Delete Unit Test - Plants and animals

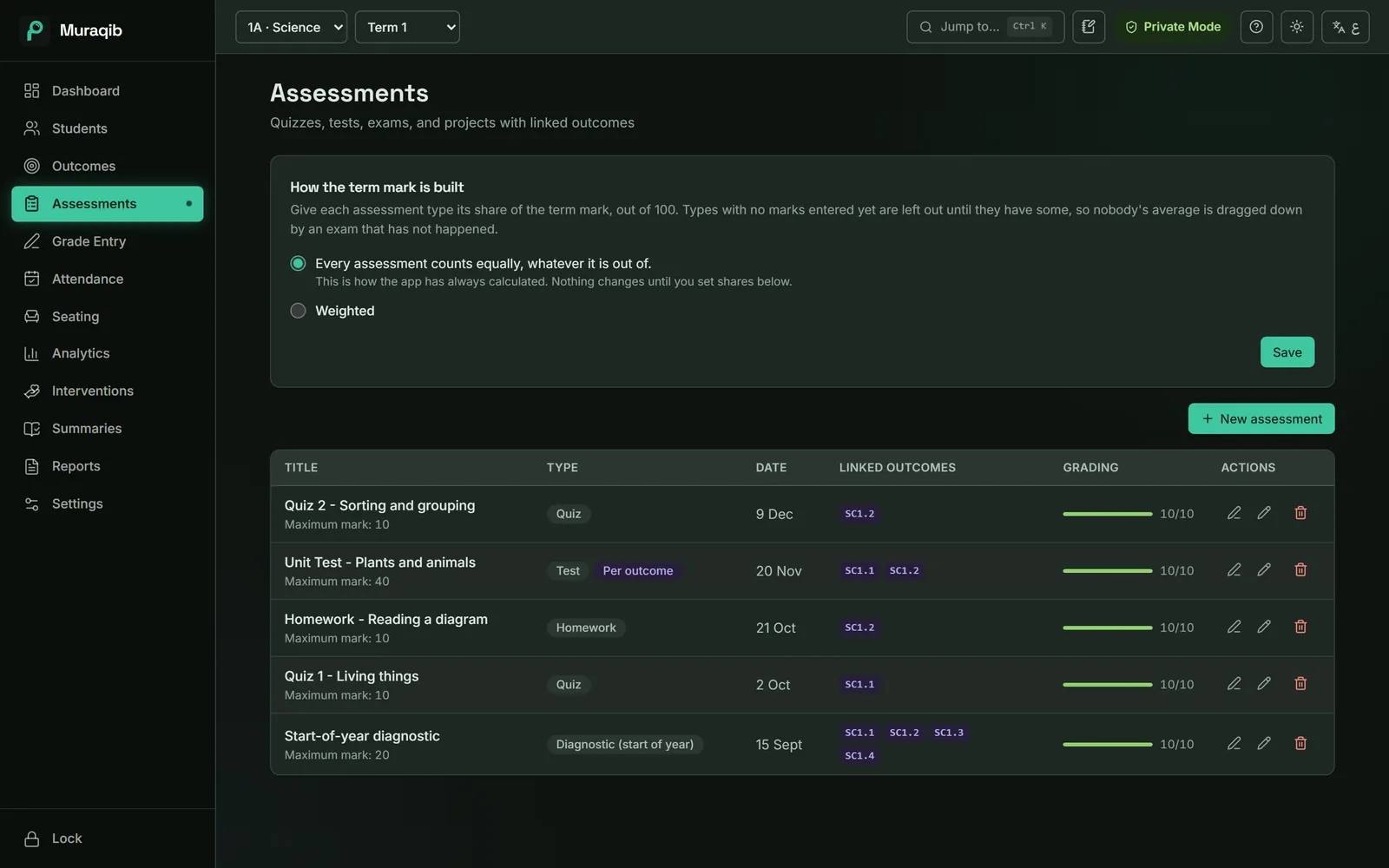coord(1300,570)
